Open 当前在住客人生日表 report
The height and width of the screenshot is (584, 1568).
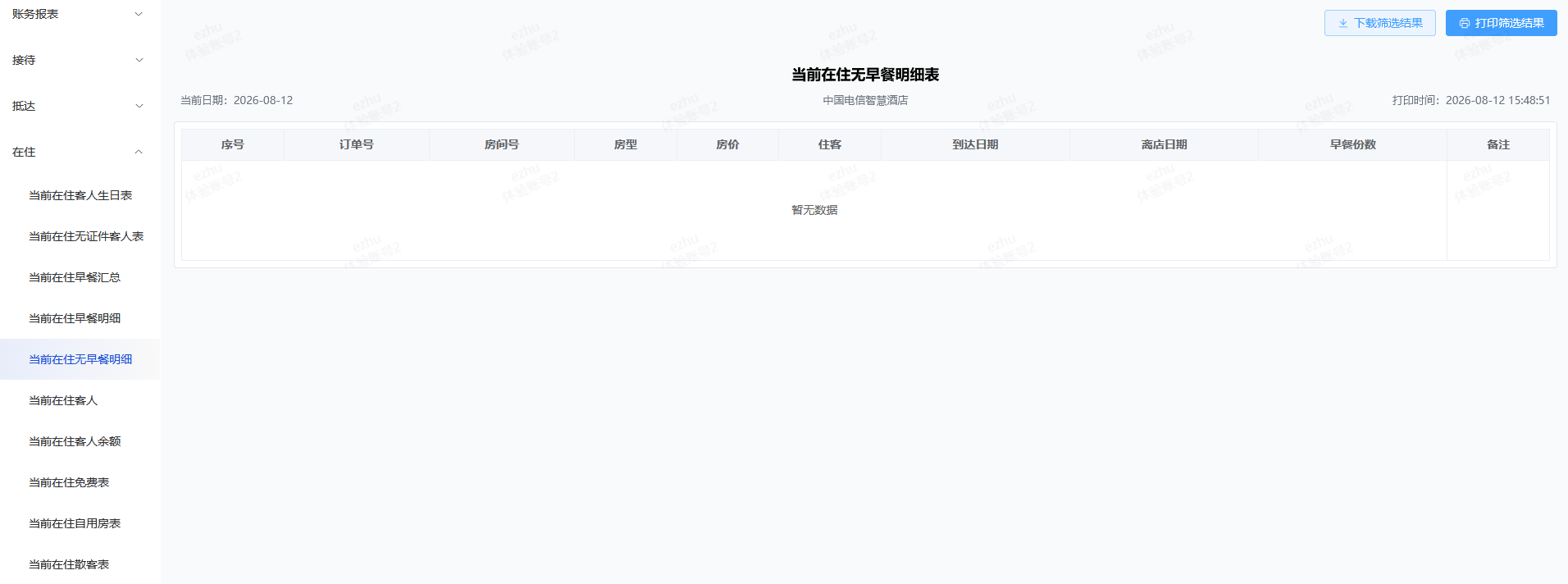click(80, 195)
